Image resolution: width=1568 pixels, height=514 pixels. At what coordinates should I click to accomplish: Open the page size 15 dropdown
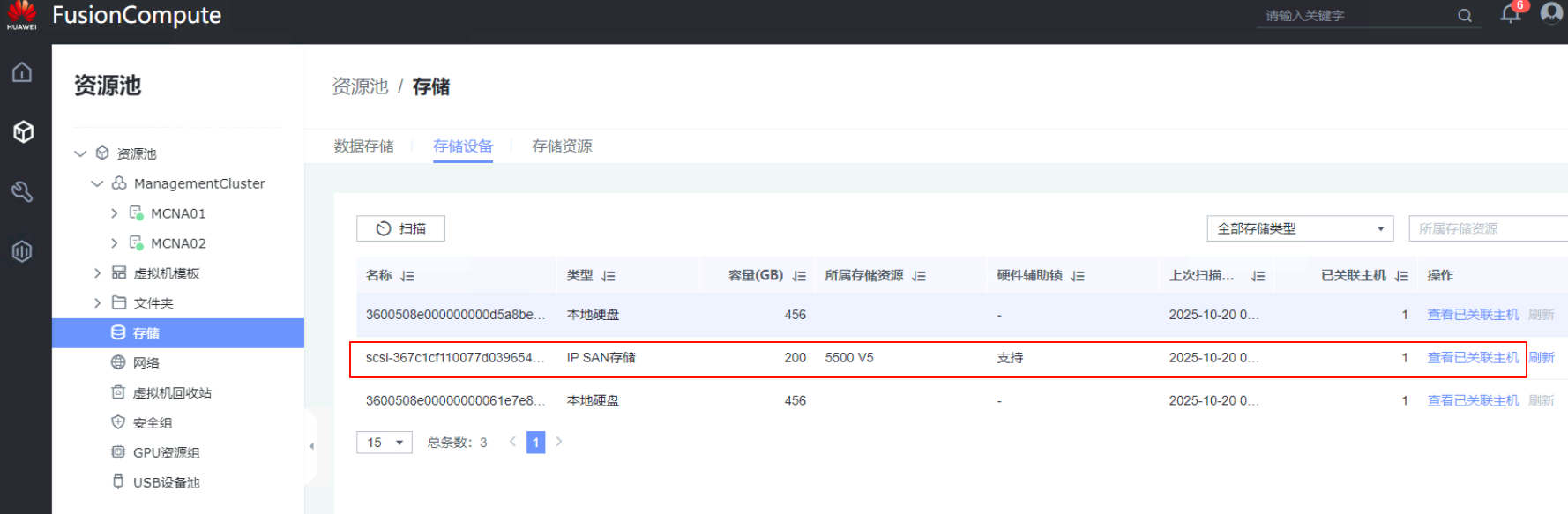point(385,443)
